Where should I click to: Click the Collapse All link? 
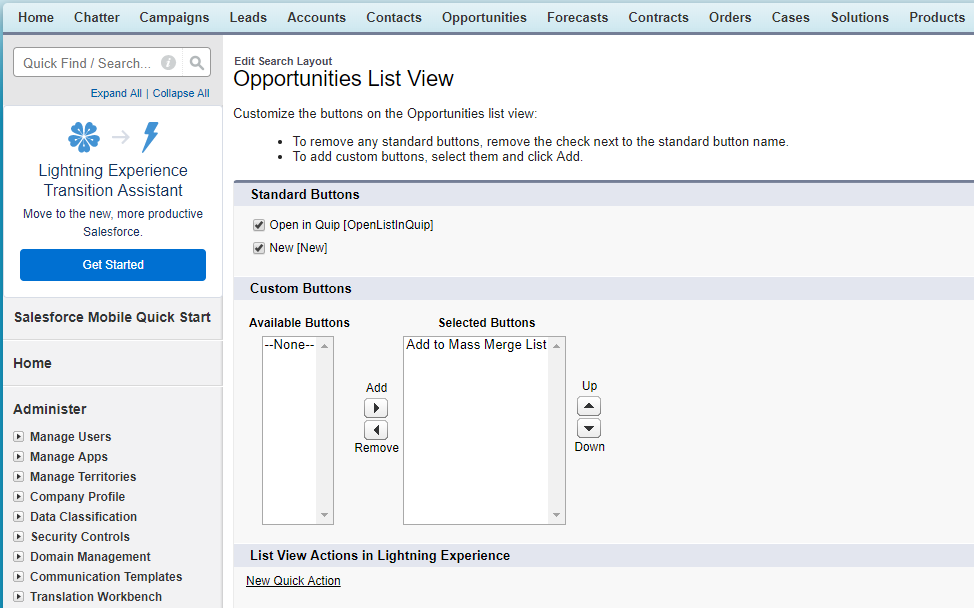[181, 93]
